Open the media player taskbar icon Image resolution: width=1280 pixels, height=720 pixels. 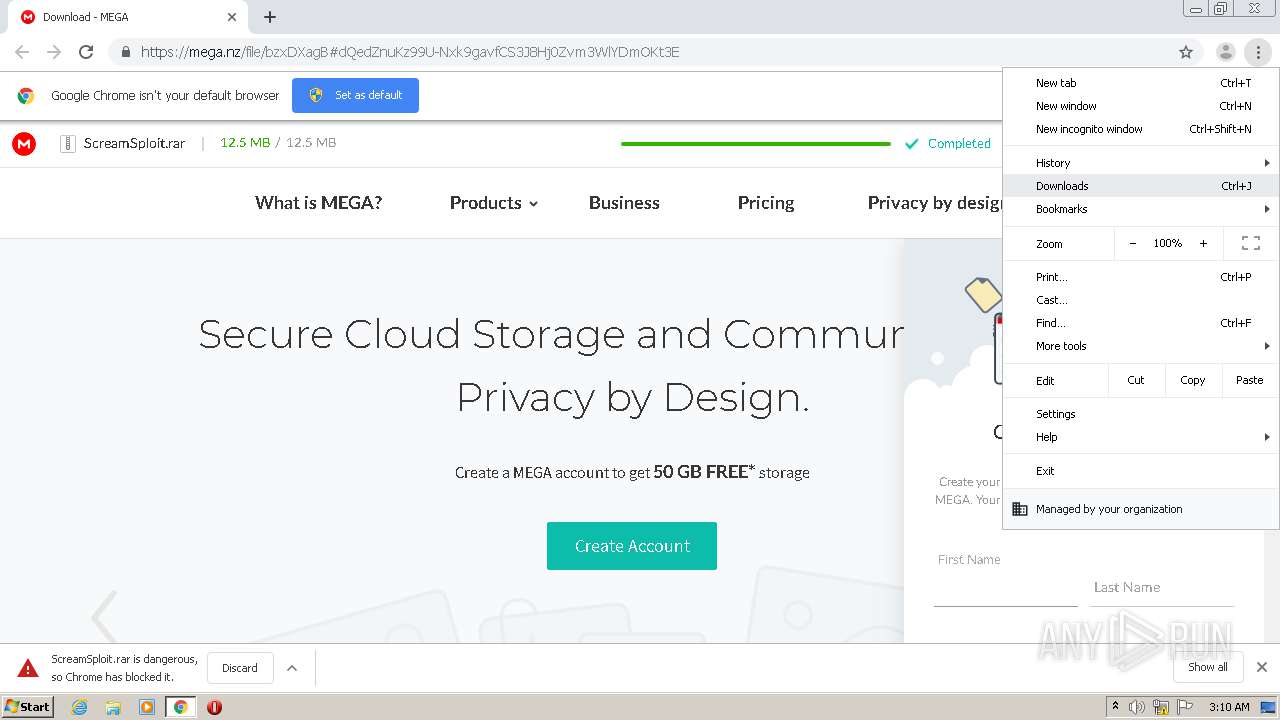pos(147,707)
